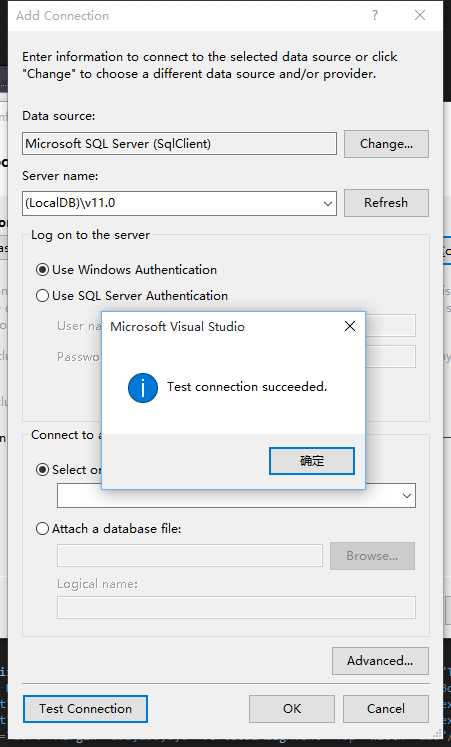The width and height of the screenshot is (451, 747).
Task: Select Use Windows Authentication radio button
Action: pyautogui.click(x=42, y=270)
